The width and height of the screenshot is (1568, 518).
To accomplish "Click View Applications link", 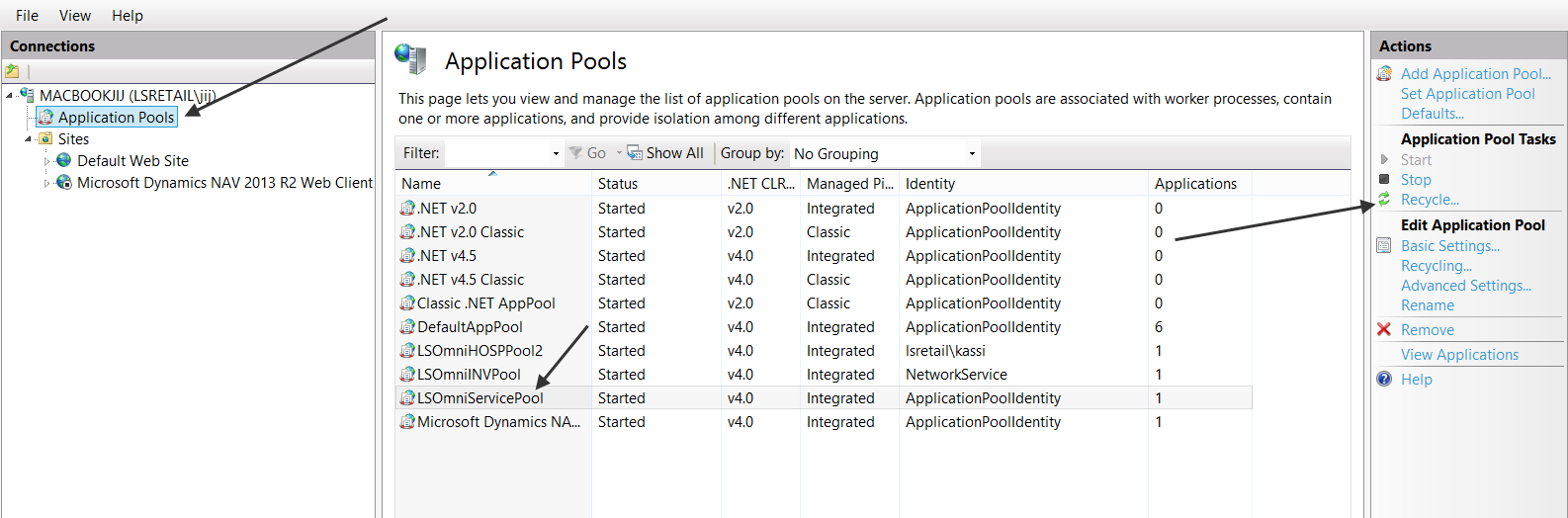I will 1459,354.
